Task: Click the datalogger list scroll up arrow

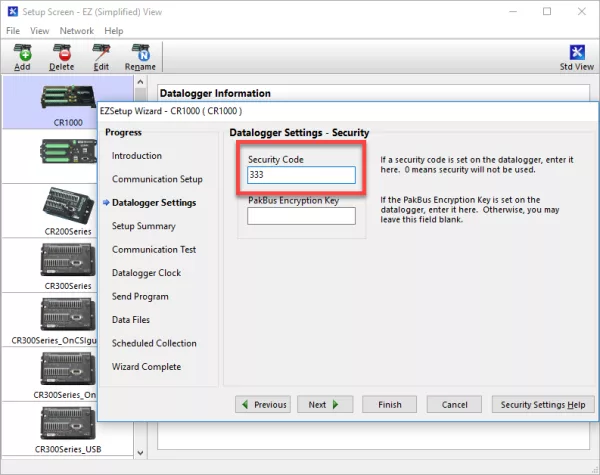Action: click(x=140, y=82)
